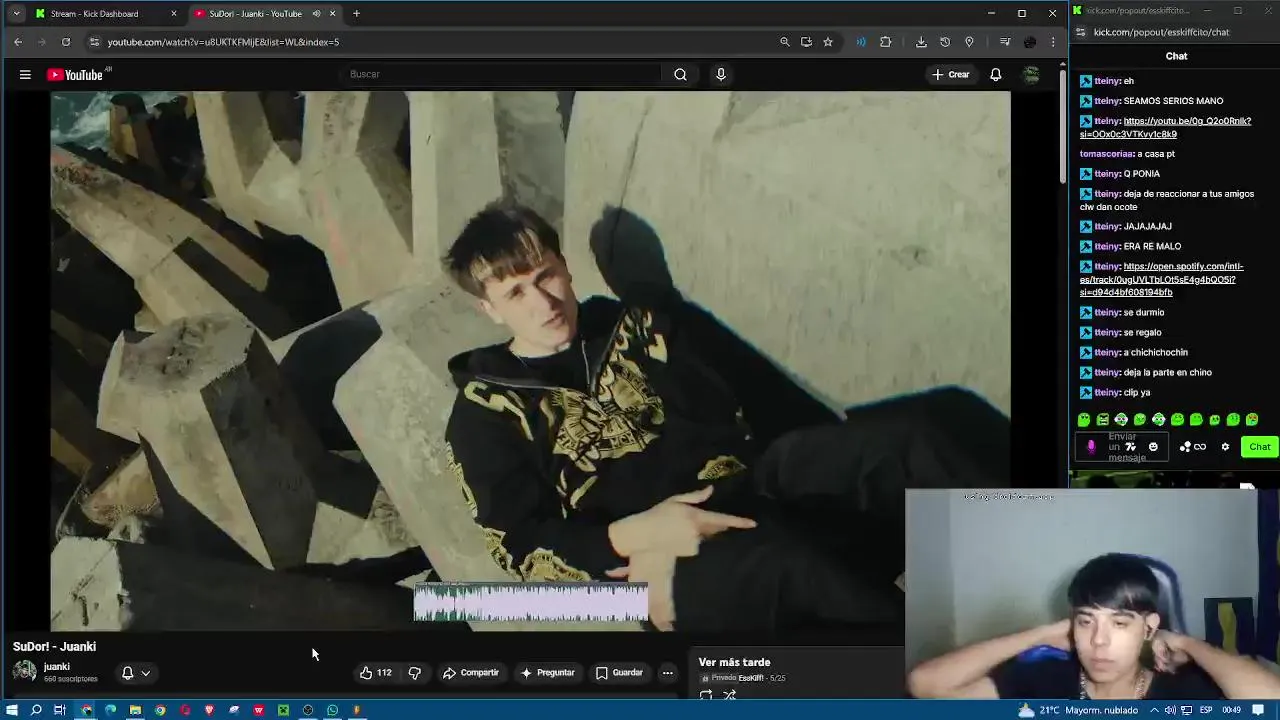Image resolution: width=1280 pixels, height=720 pixels.
Task: Send message with green Chat button
Action: [1259, 447]
